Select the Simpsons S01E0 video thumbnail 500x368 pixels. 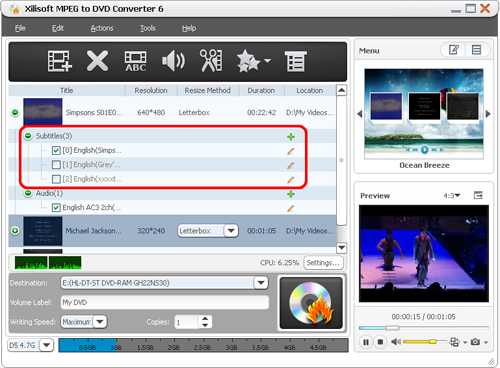coord(43,112)
